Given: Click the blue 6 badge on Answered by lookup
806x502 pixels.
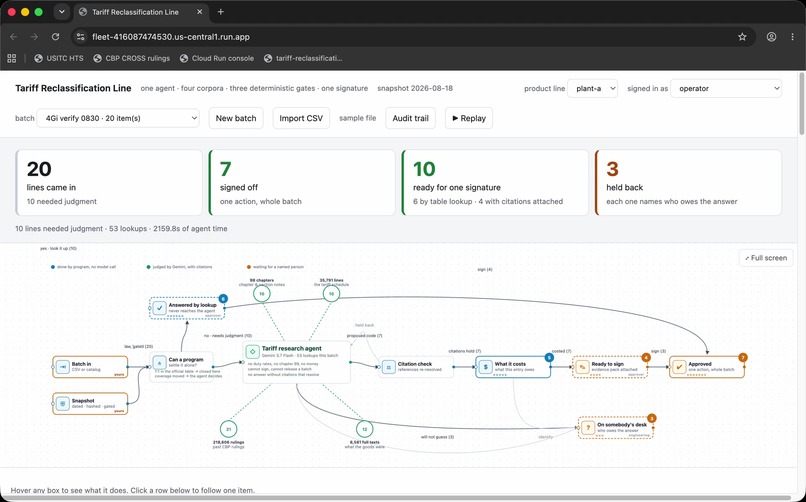Looking at the screenshot, I should 223,299.
